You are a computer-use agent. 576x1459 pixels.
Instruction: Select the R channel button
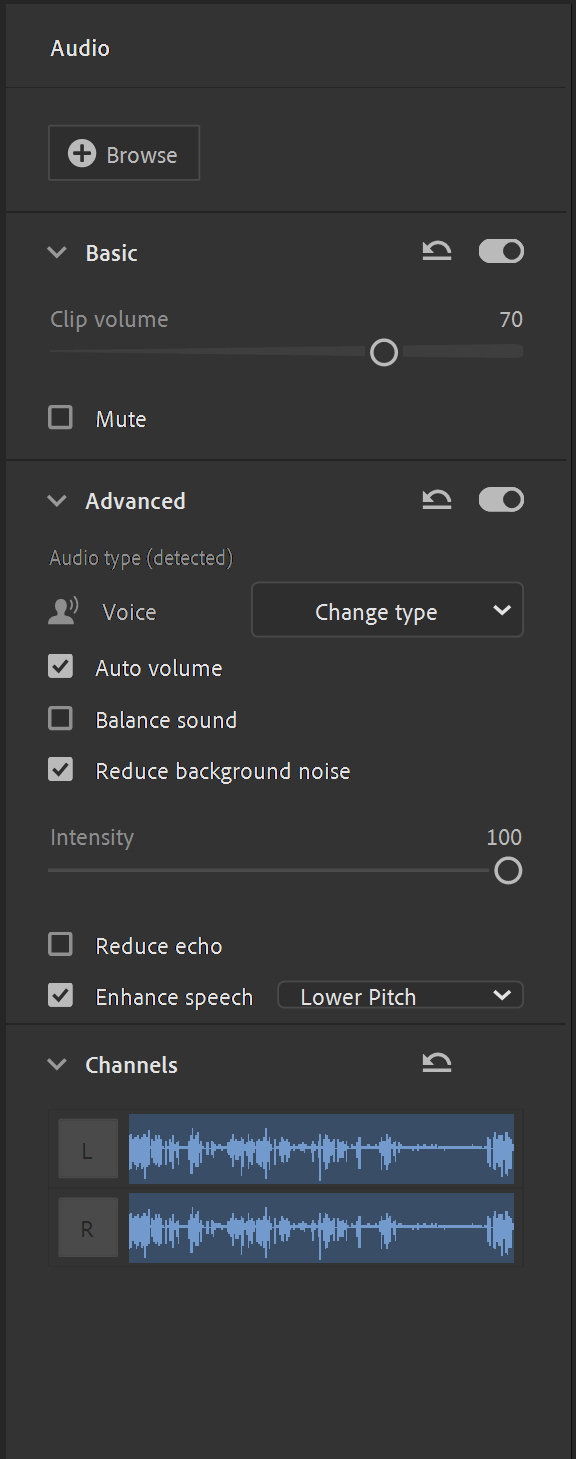point(87,1227)
